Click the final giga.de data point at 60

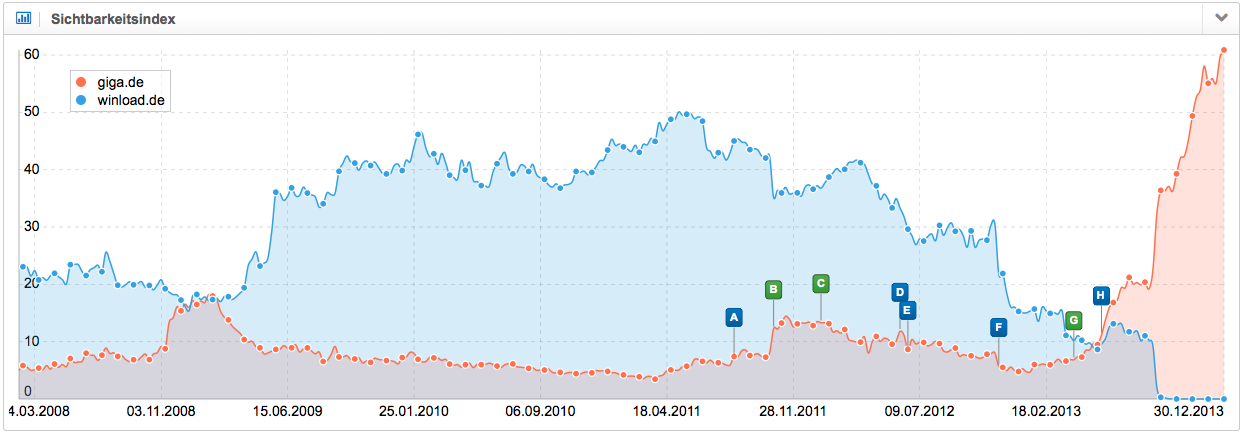click(1224, 50)
